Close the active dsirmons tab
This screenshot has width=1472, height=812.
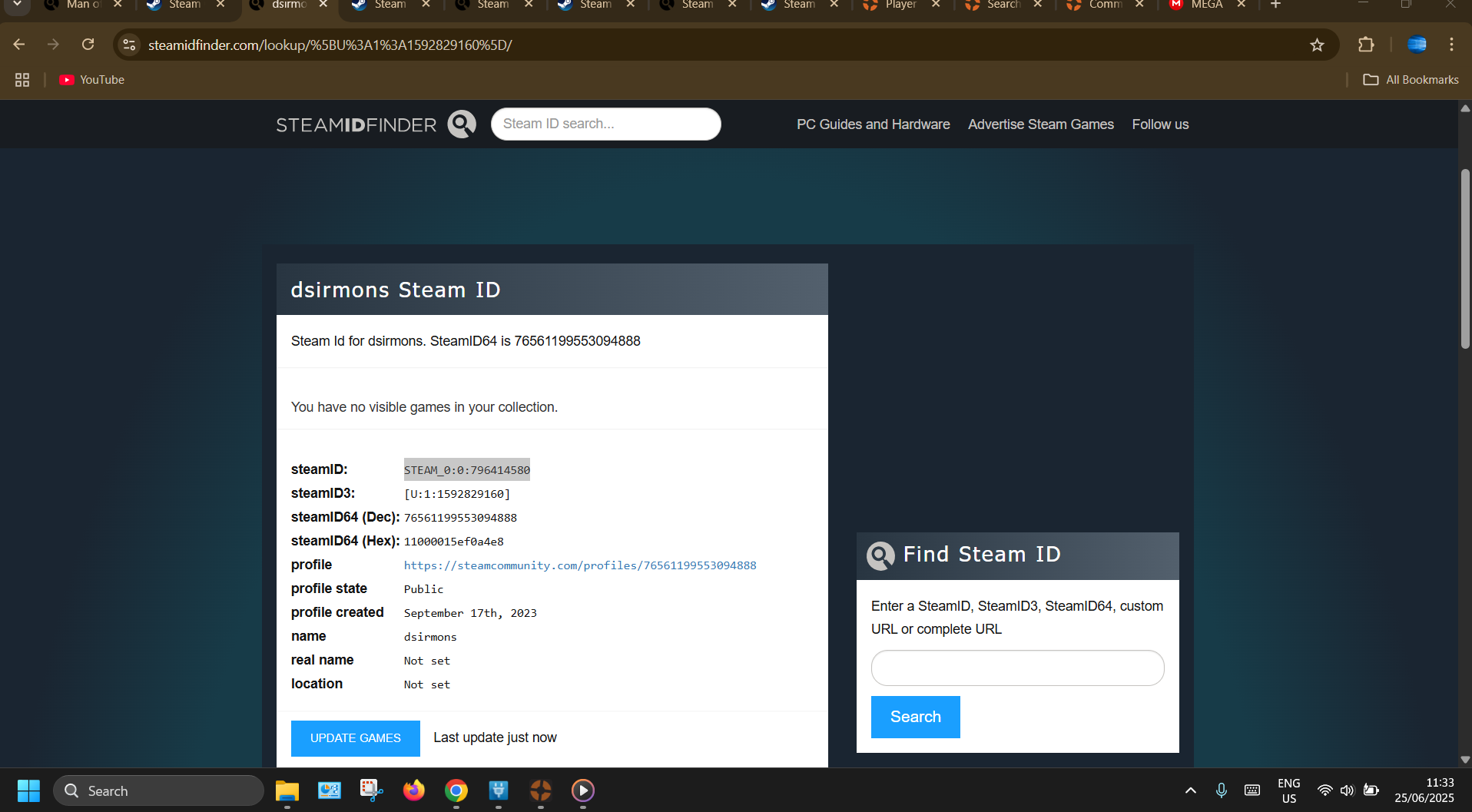(323, 5)
